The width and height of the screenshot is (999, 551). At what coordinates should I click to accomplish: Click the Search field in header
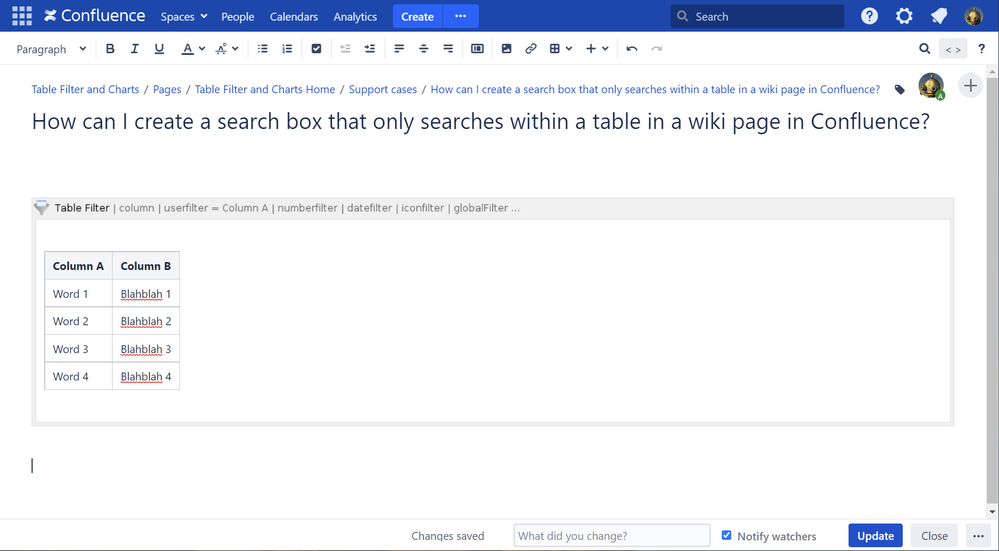(x=757, y=17)
